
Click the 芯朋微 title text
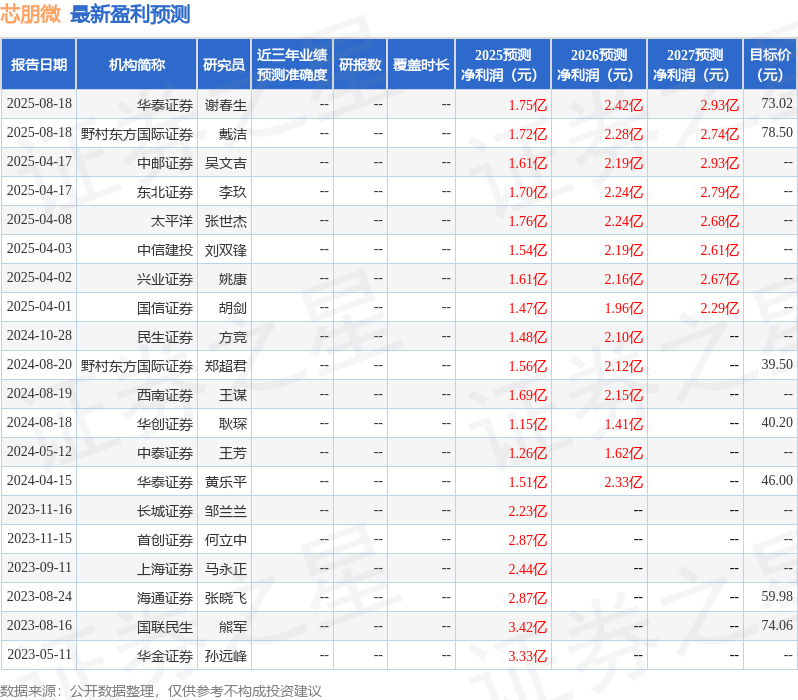click(x=31, y=14)
